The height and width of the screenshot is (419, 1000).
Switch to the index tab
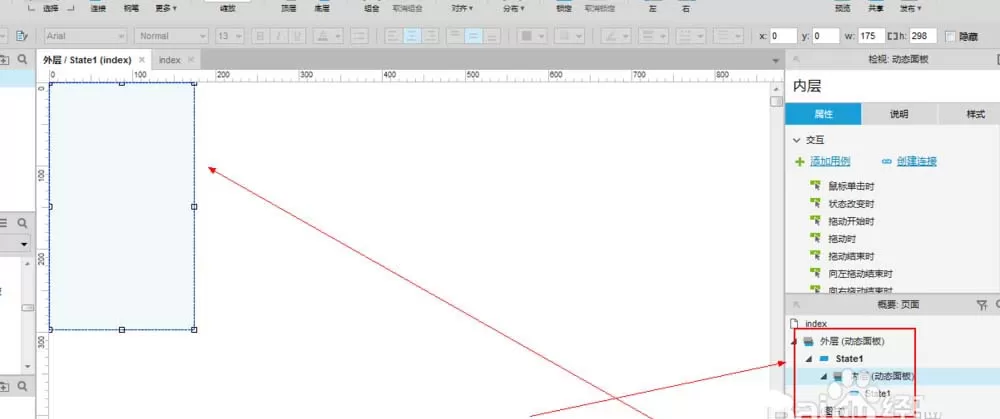170,60
